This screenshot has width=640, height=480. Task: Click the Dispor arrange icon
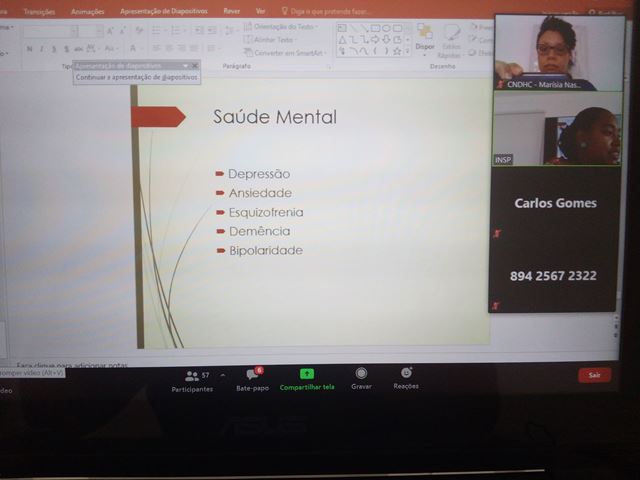[424, 39]
